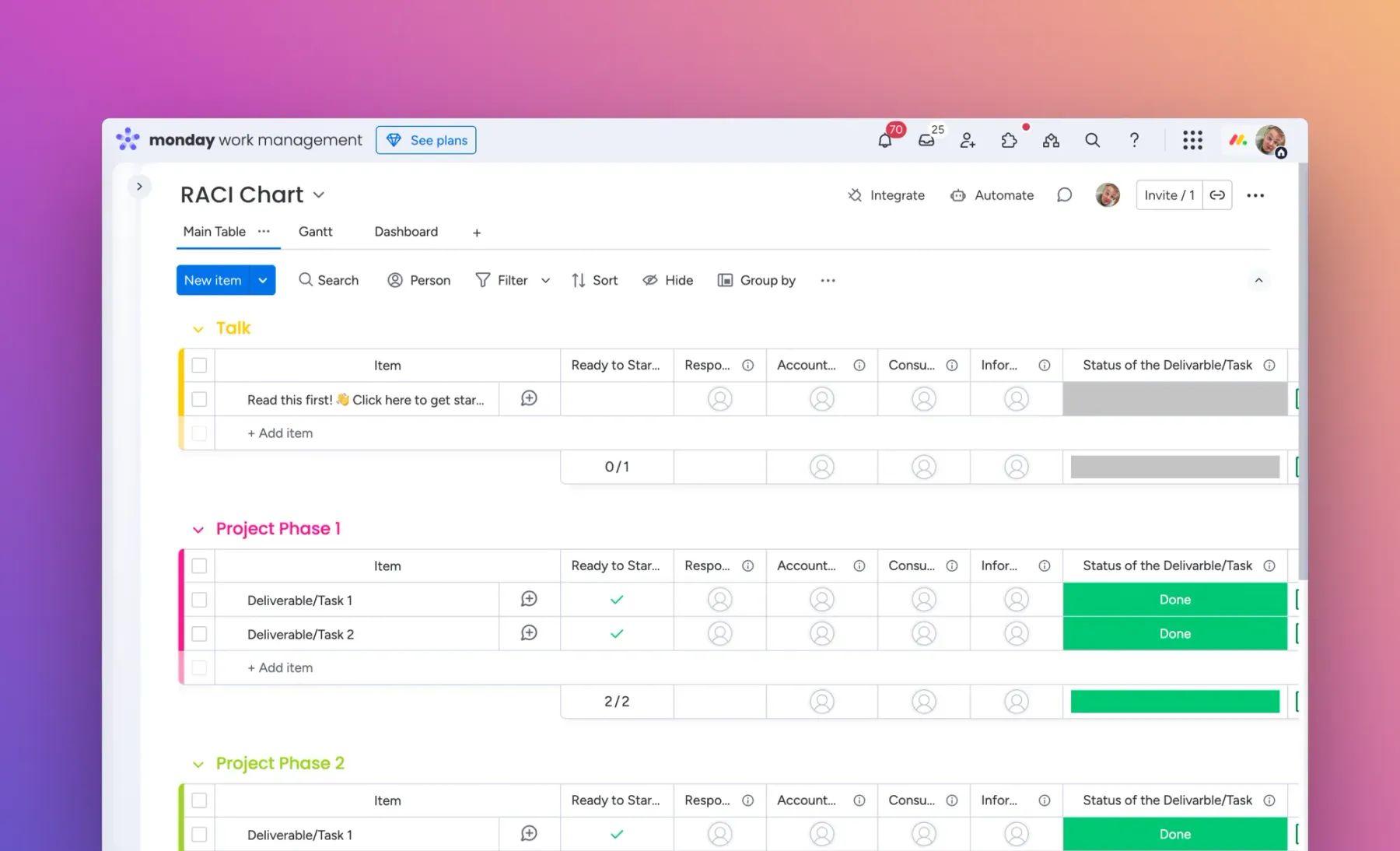Check the Read this first item checkbox

click(199, 399)
